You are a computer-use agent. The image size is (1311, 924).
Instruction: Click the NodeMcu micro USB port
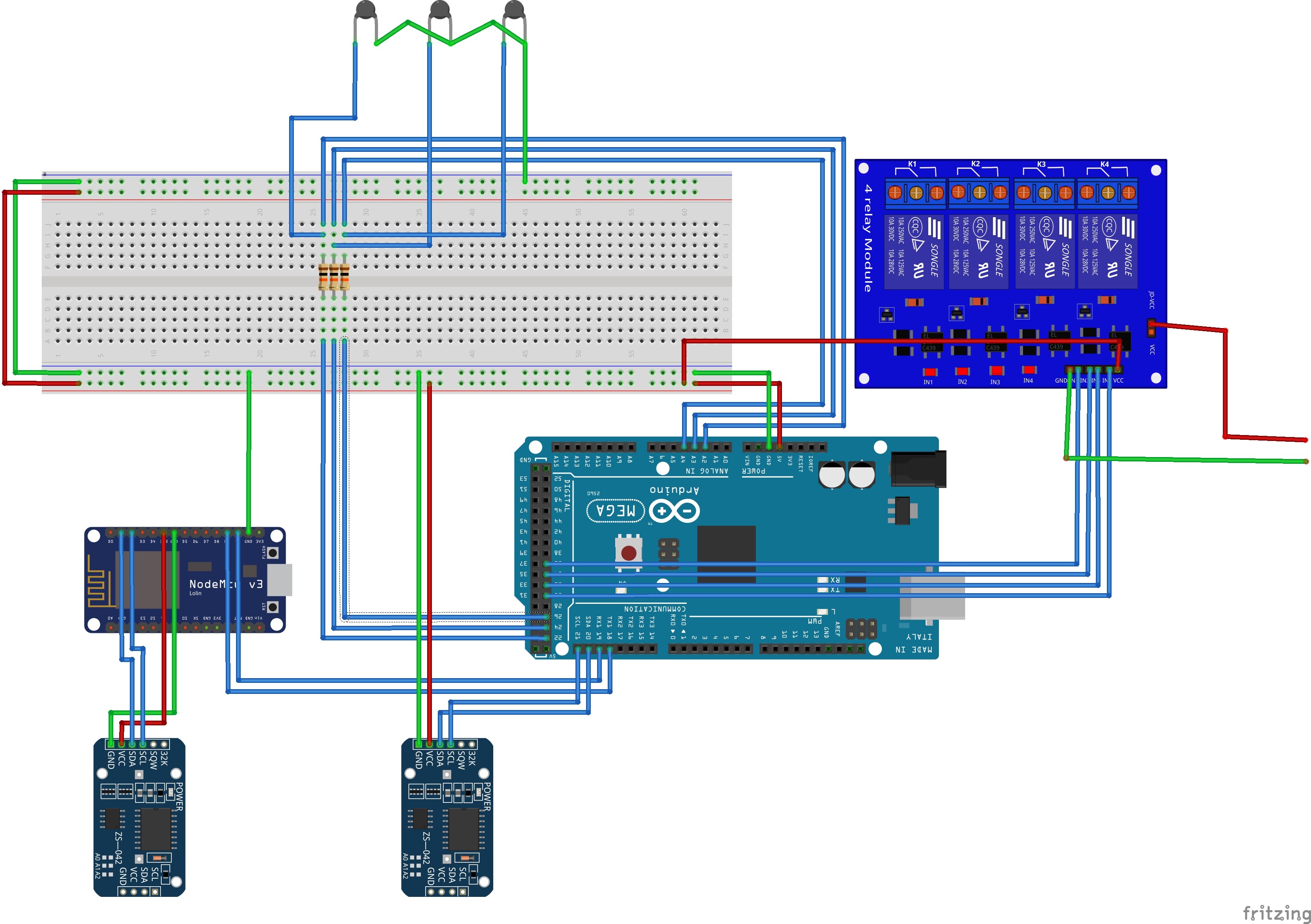point(280,580)
